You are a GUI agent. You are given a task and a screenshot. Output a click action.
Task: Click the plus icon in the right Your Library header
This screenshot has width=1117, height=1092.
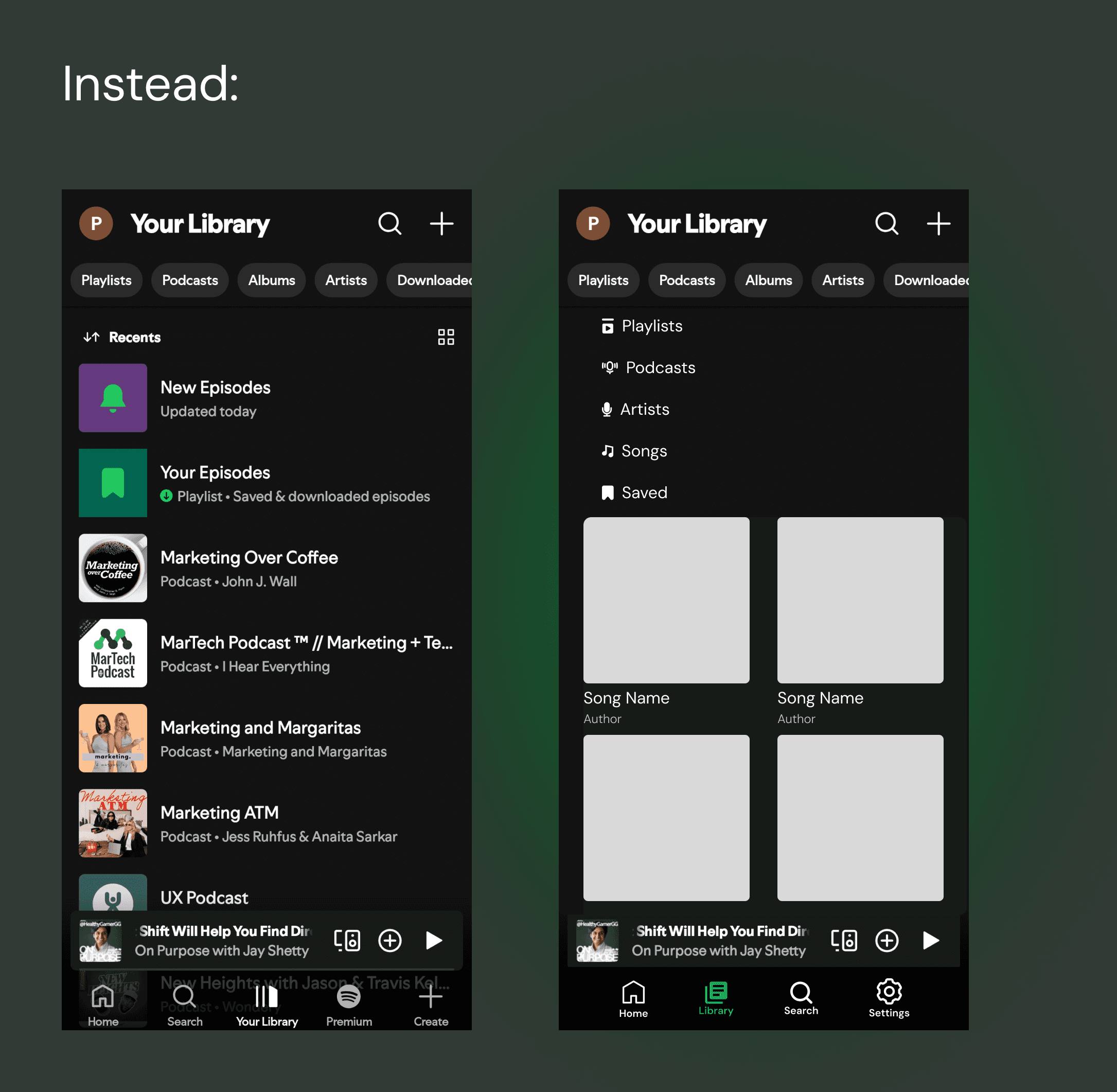pyautogui.click(x=938, y=224)
